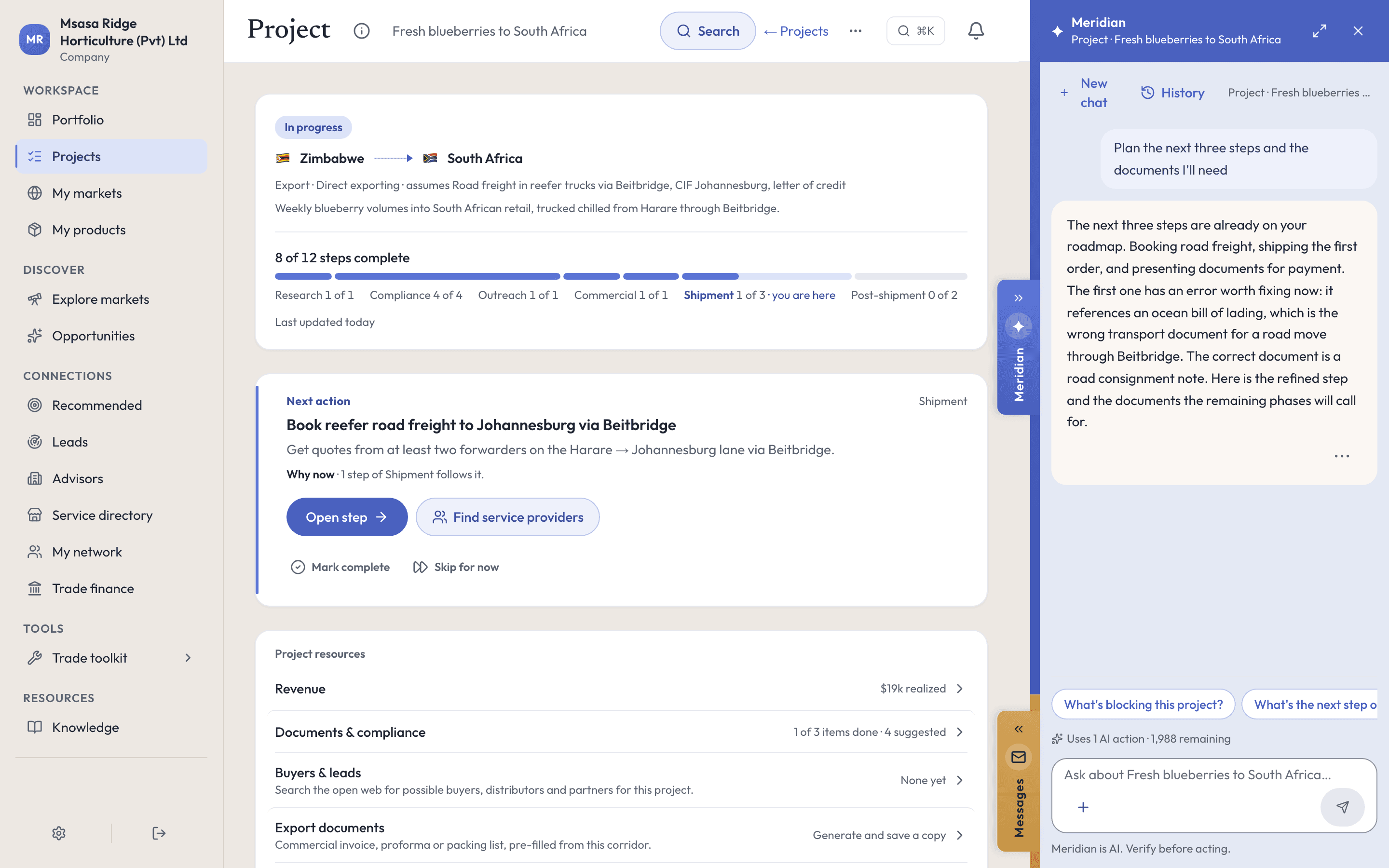Open the settings gear icon
The width and height of the screenshot is (1389, 868).
pyautogui.click(x=58, y=833)
